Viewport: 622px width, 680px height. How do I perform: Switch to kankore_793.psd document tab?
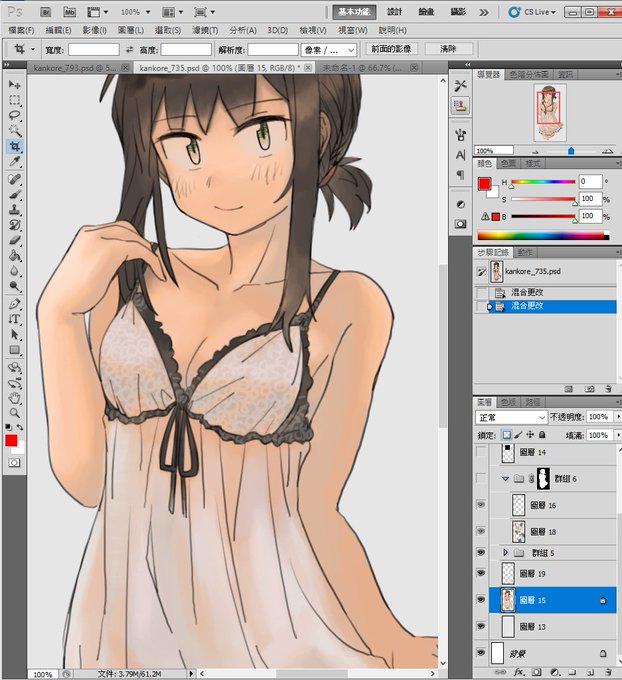click(x=75, y=68)
